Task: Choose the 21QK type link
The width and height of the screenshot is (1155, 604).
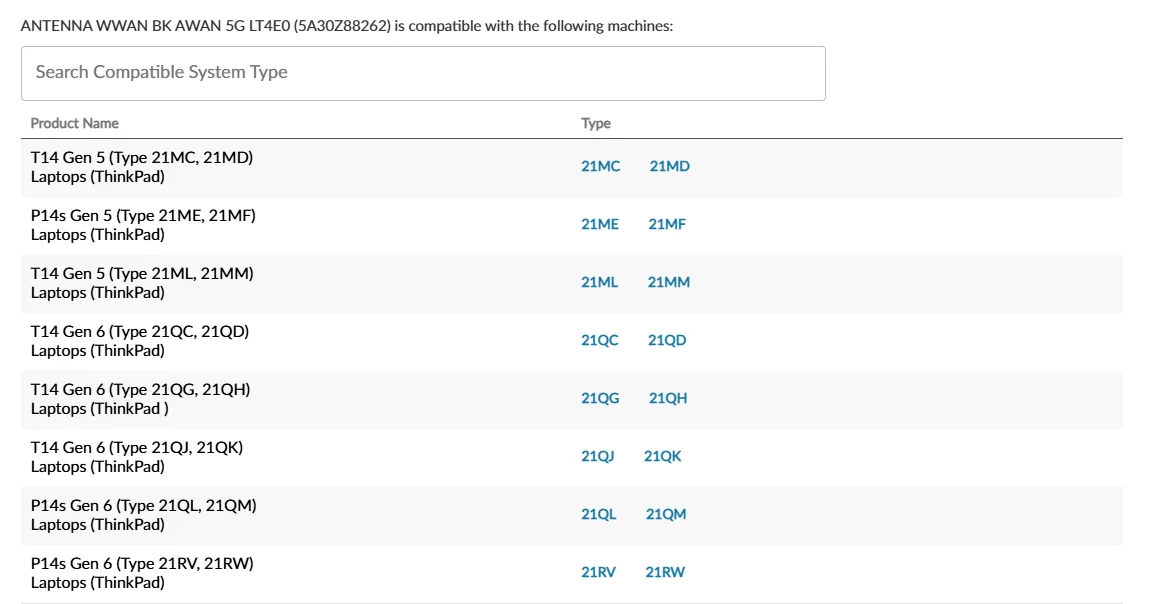Action: pos(662,456)
